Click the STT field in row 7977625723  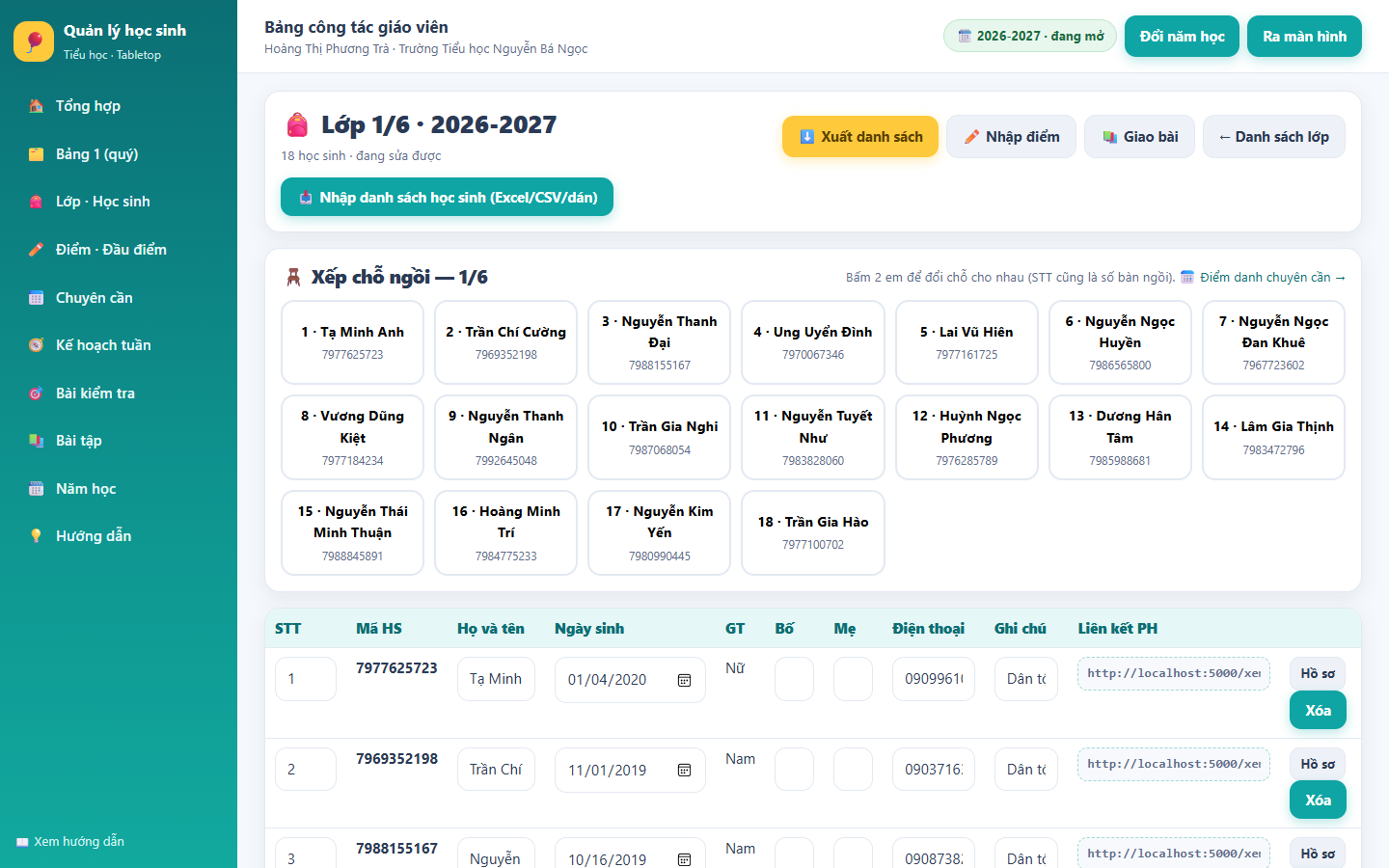(x=306, y=679)
